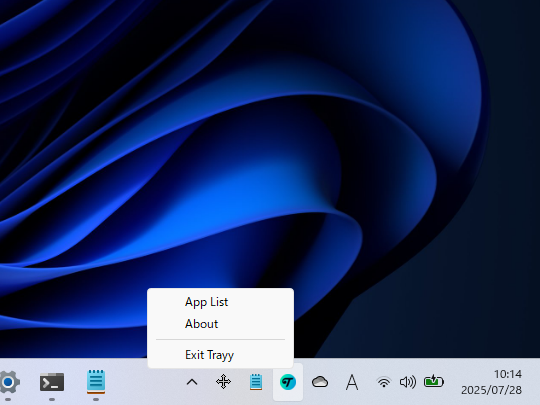Click the battery charging icon
Image resolution: width=540 pixels, height=405 pixels.
434,381
